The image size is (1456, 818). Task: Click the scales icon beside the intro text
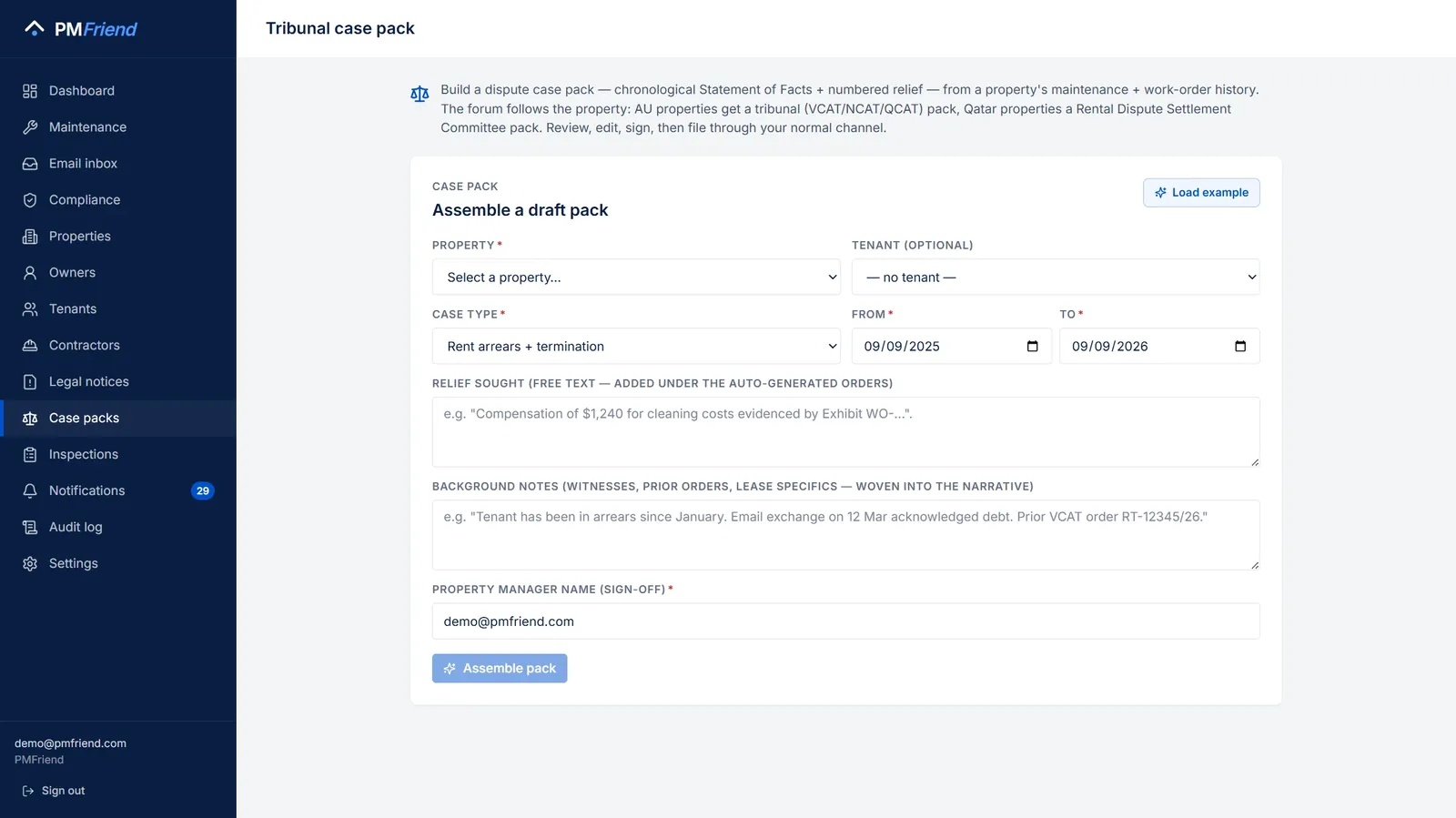[x=420, y=94]
